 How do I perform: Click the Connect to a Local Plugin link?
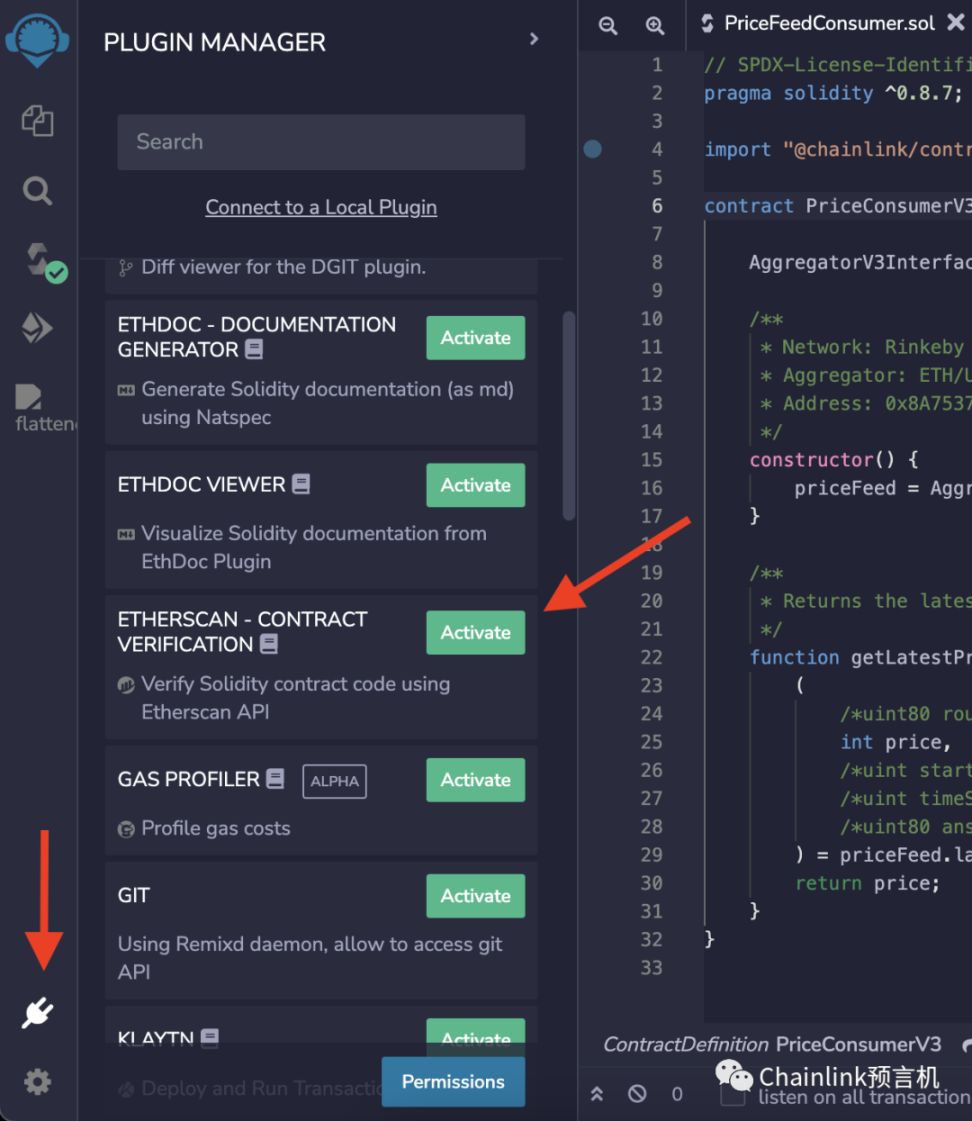click(321, 207)
